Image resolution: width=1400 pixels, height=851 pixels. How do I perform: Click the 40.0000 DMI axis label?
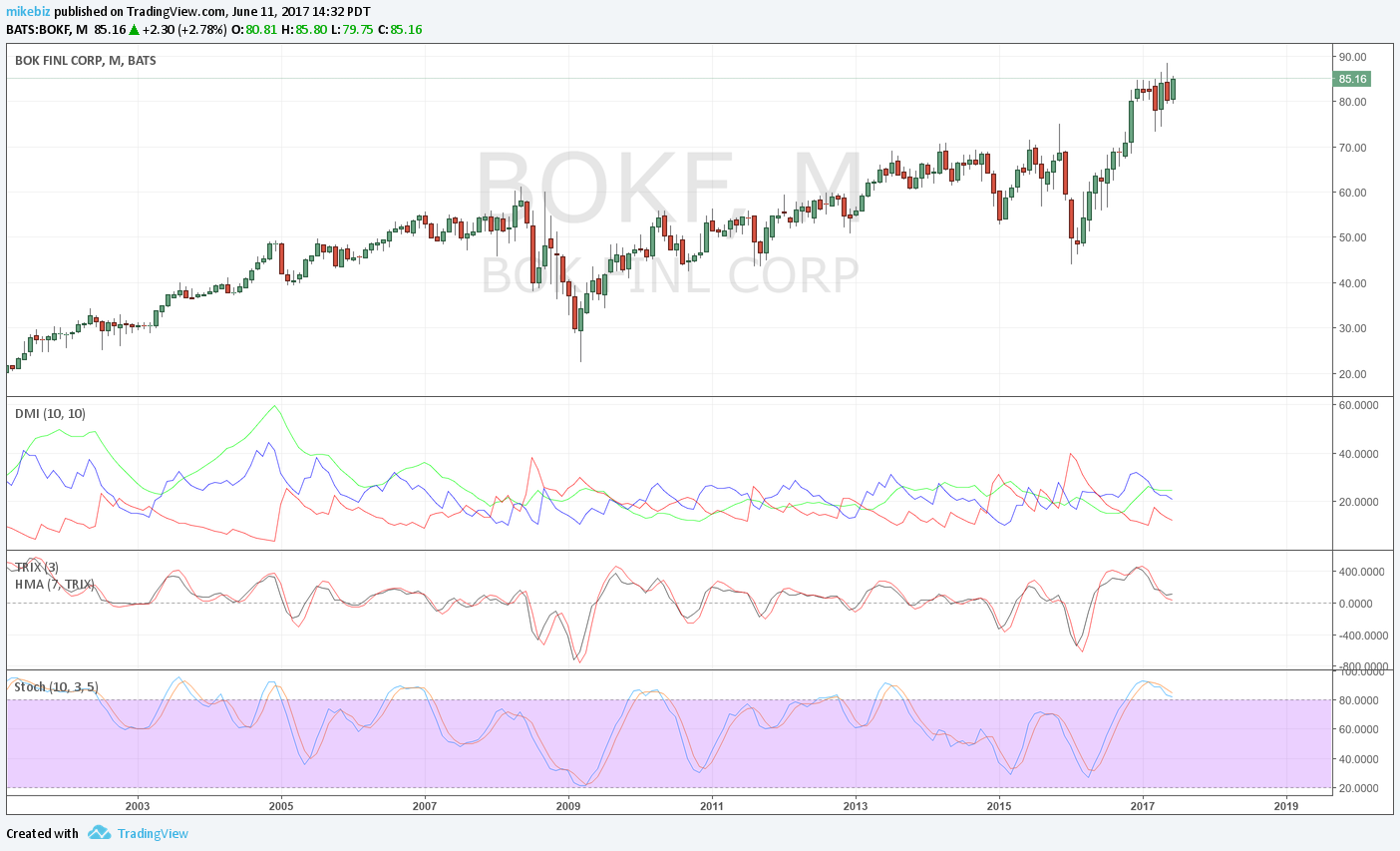coord(1358,454)
